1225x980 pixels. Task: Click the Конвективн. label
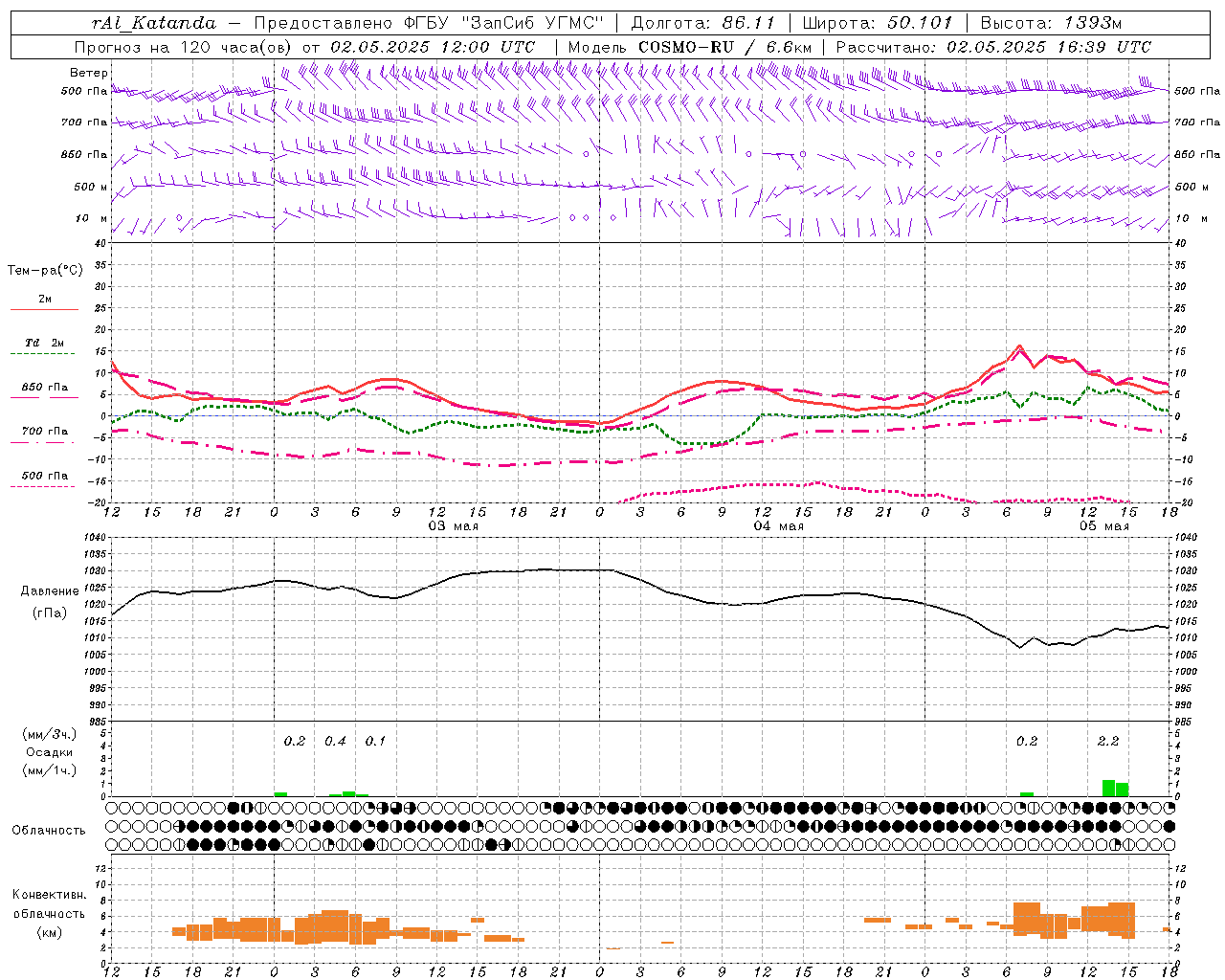[x=50, y=895]
